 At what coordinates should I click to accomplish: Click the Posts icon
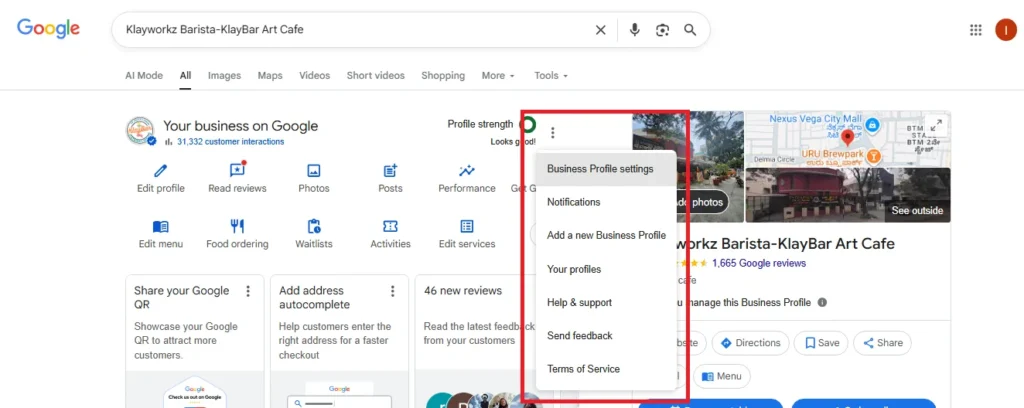coord(390,171)
